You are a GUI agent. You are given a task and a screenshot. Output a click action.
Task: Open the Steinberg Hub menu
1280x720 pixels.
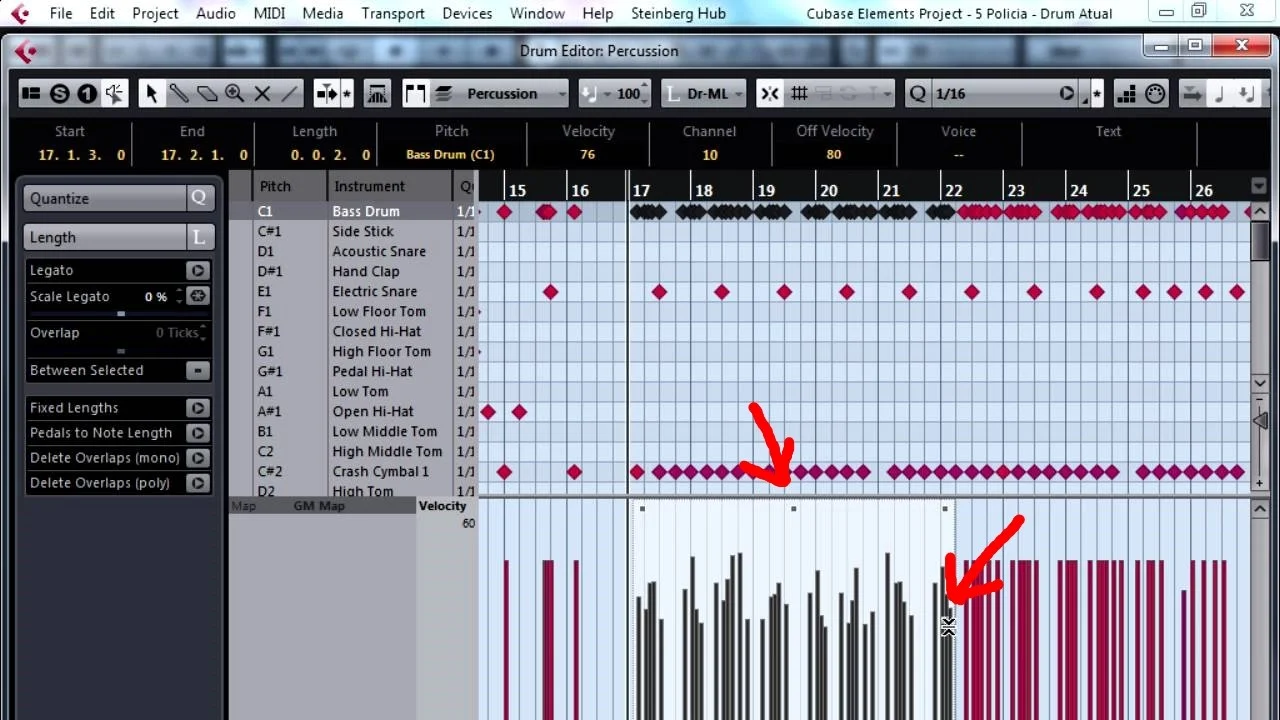680,14
